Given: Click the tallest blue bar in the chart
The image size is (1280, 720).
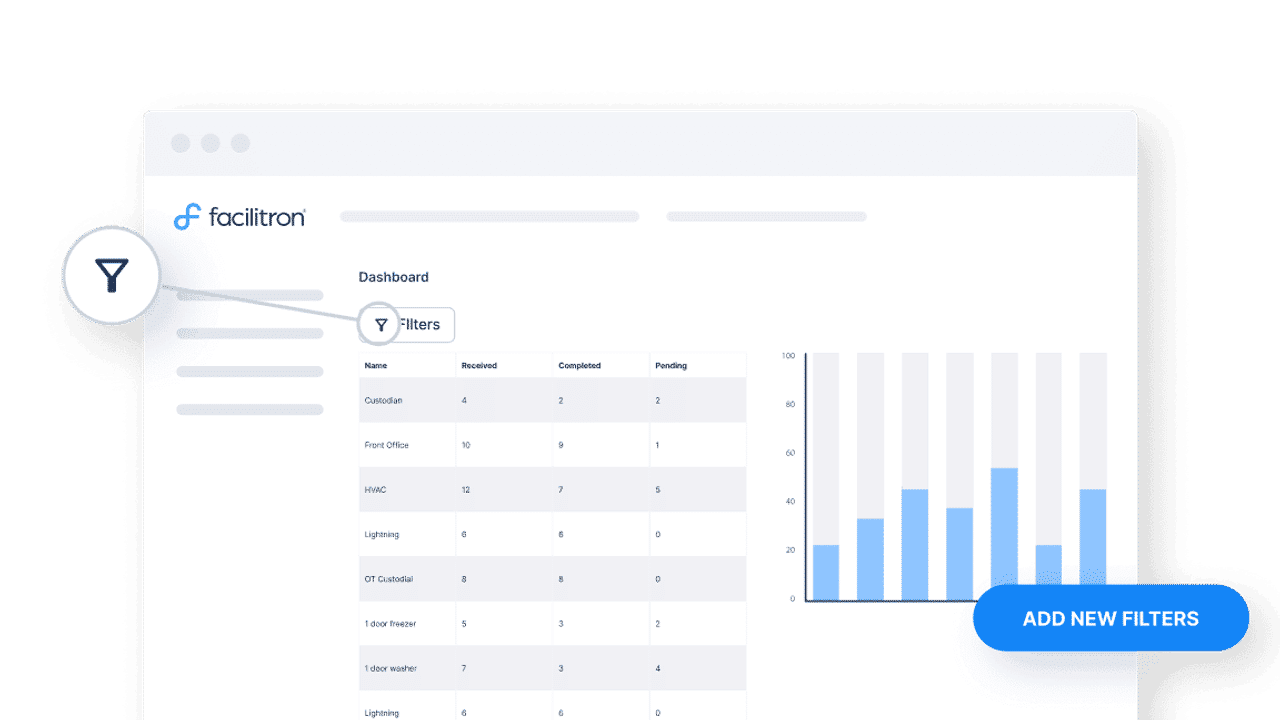Looking at the screenshot, I should 1004,527.
